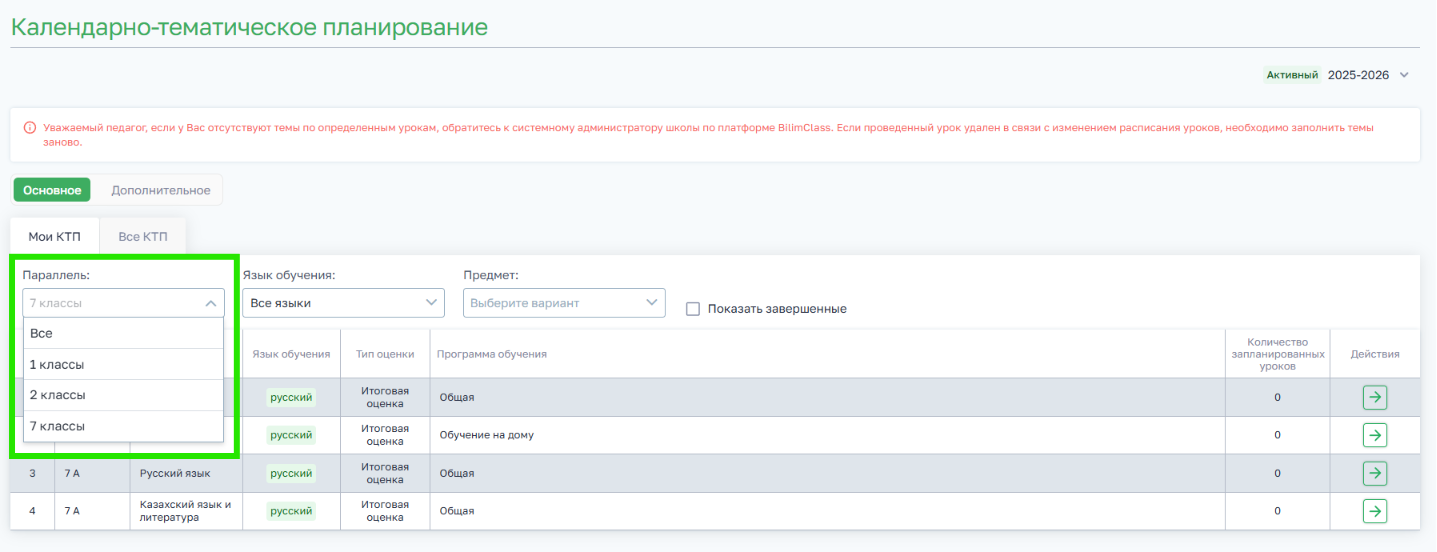This screenshot has width=1437, height=552.
Task: Expand the 2025-2026 academic year selector
Action: [1368, 75]
